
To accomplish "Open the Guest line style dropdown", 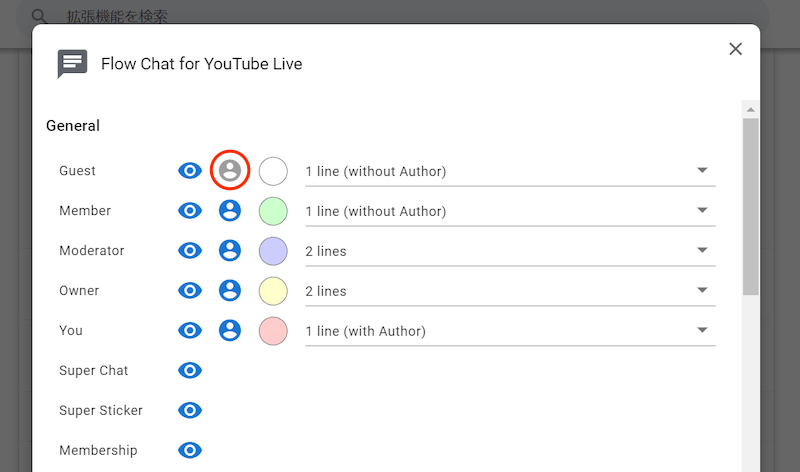I will pos(510,171).
